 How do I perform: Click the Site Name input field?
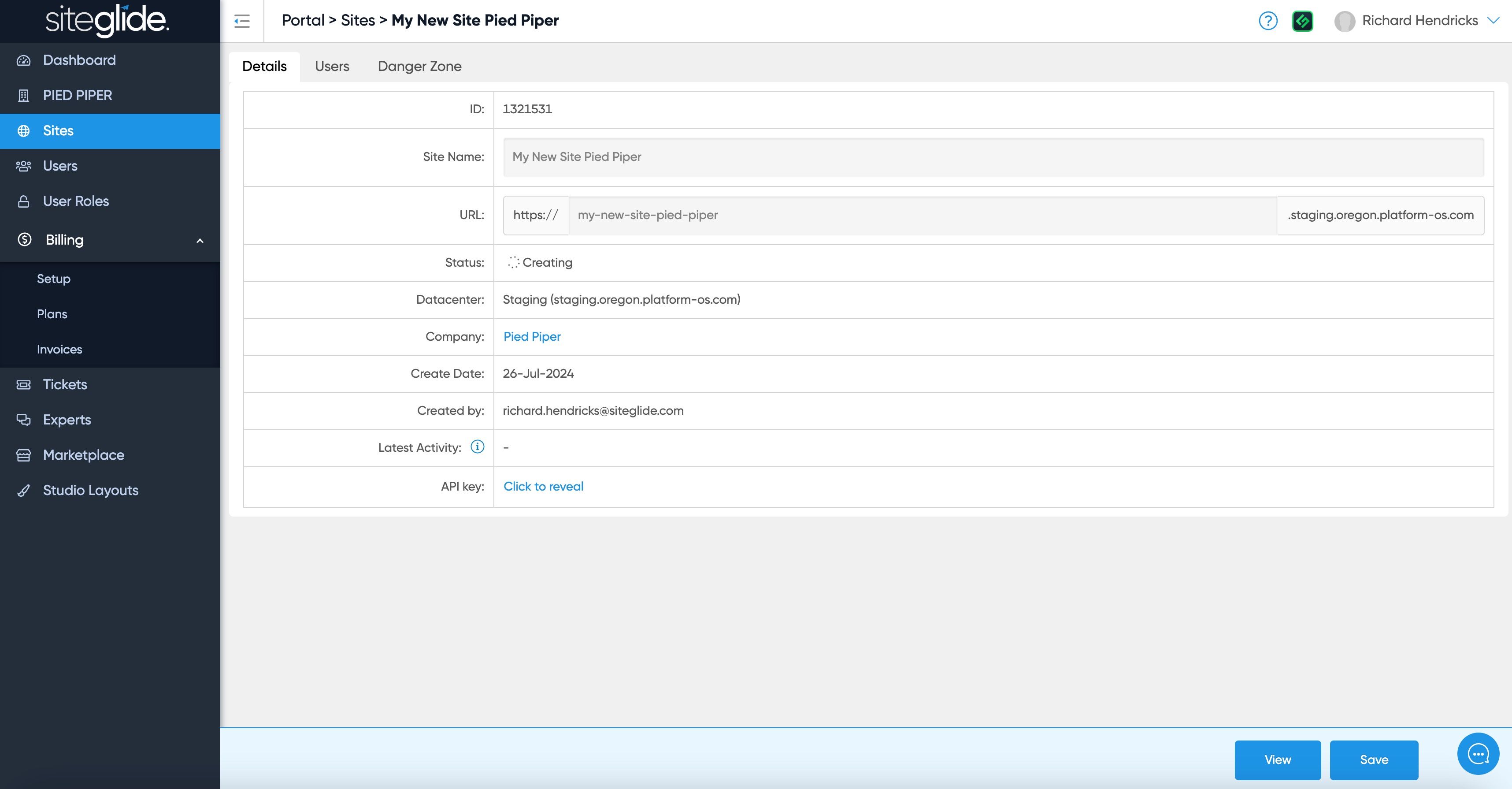tap(993, 157)
